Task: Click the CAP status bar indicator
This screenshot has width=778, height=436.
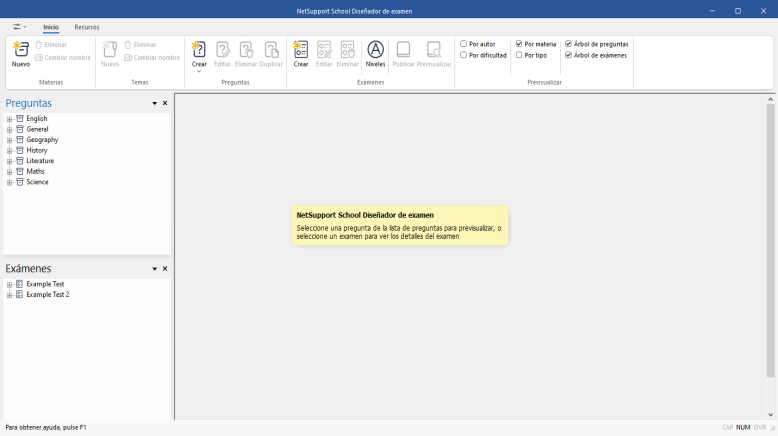Action: pyautogui.click(x=727, y=428)
